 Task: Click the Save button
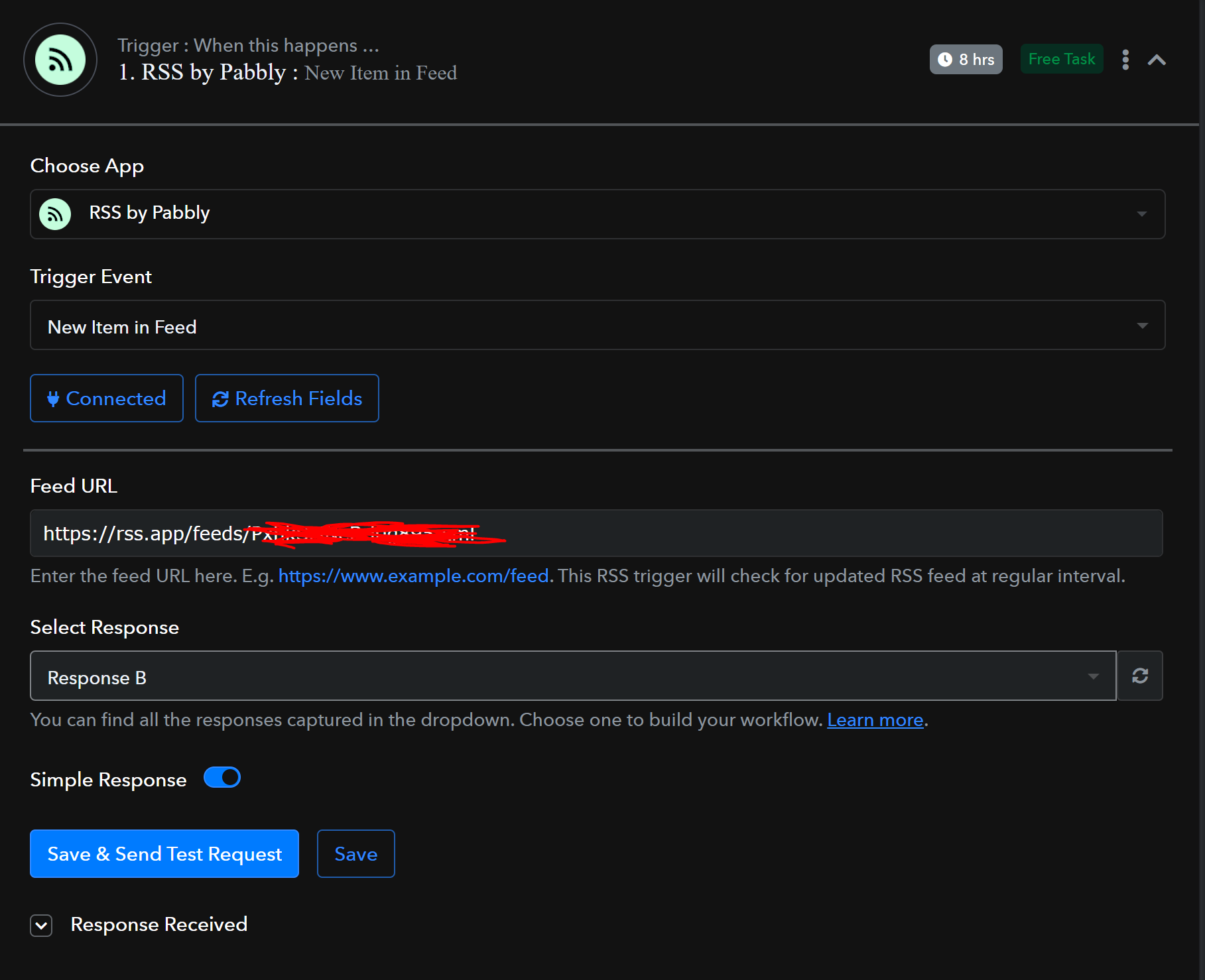pos(356,853)
